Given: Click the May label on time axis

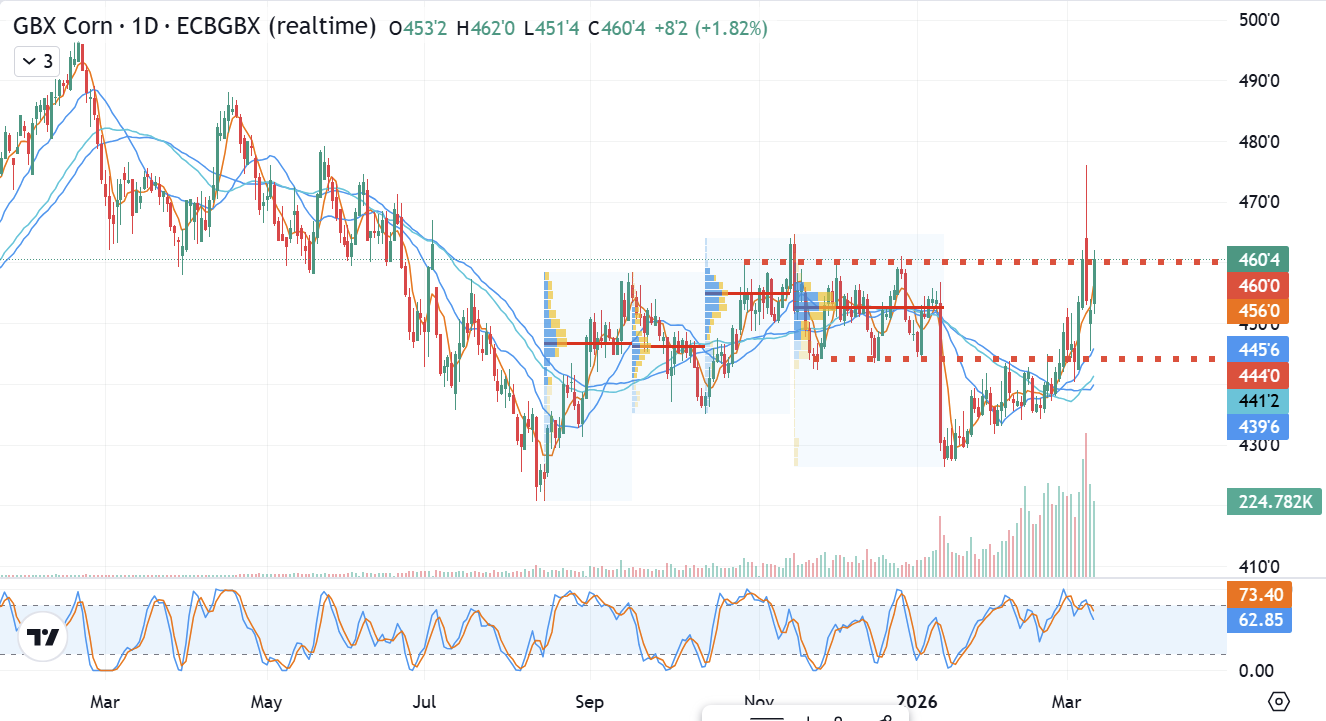Looking at the screenshot, I should 266,702.
